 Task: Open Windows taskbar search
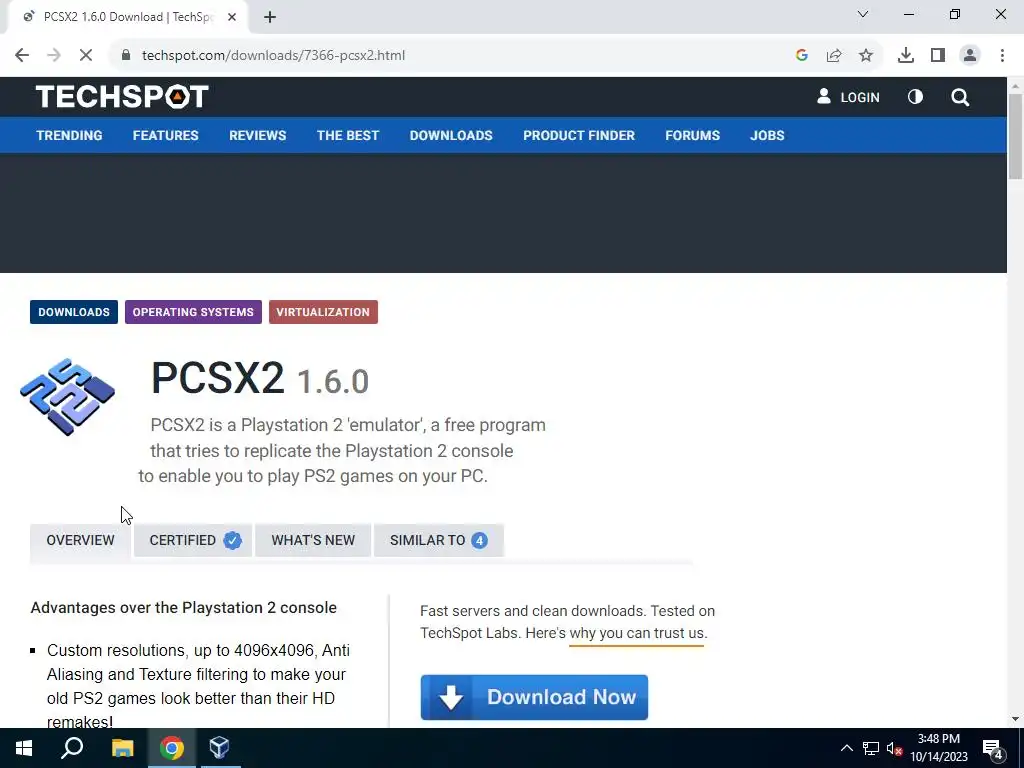[72, 748]
